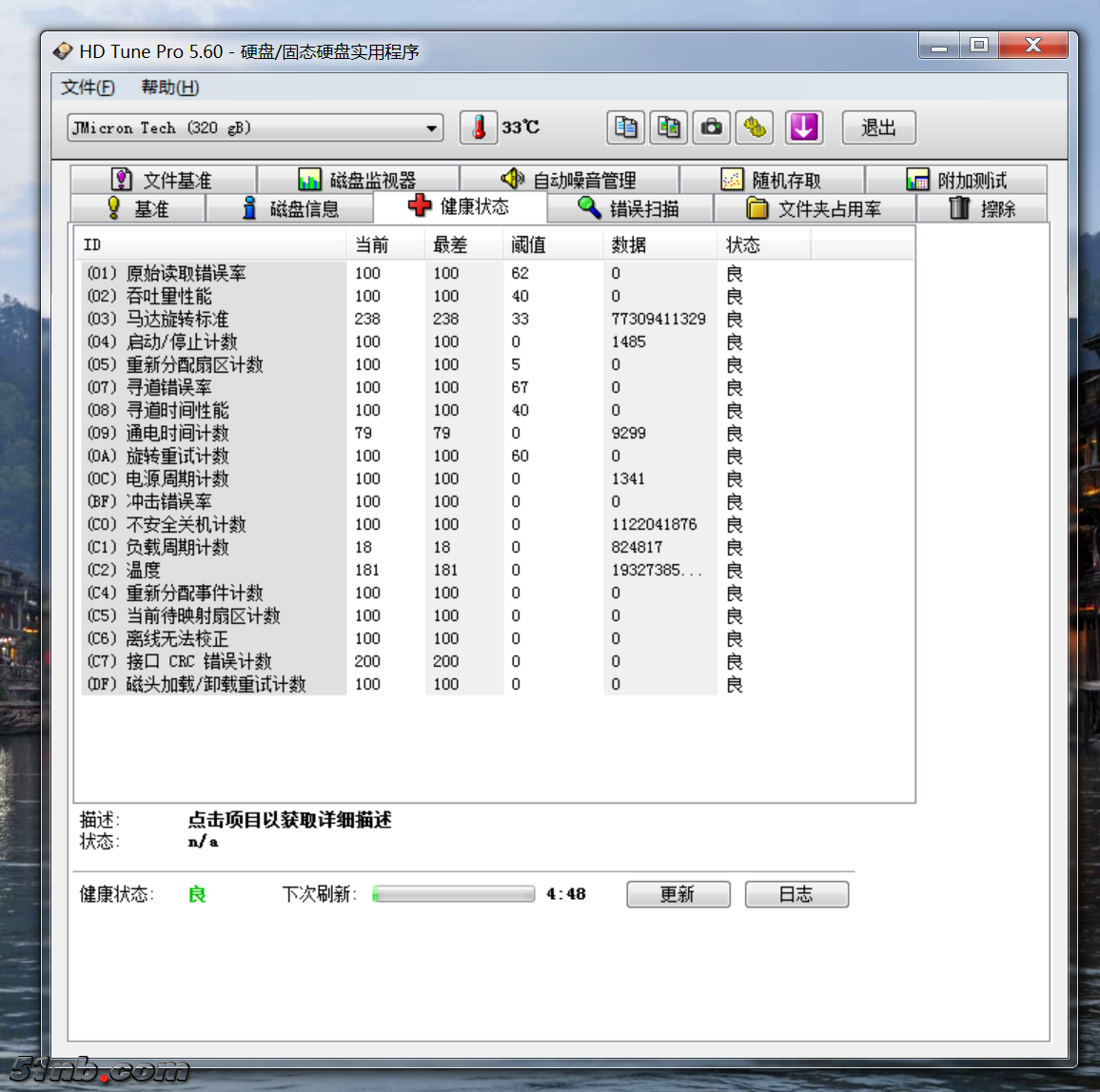Image resolution: width=1100 pixels, height=1092 pixels.
Task: Switch to the 擦除 tab
Action: tap(982, 208)
